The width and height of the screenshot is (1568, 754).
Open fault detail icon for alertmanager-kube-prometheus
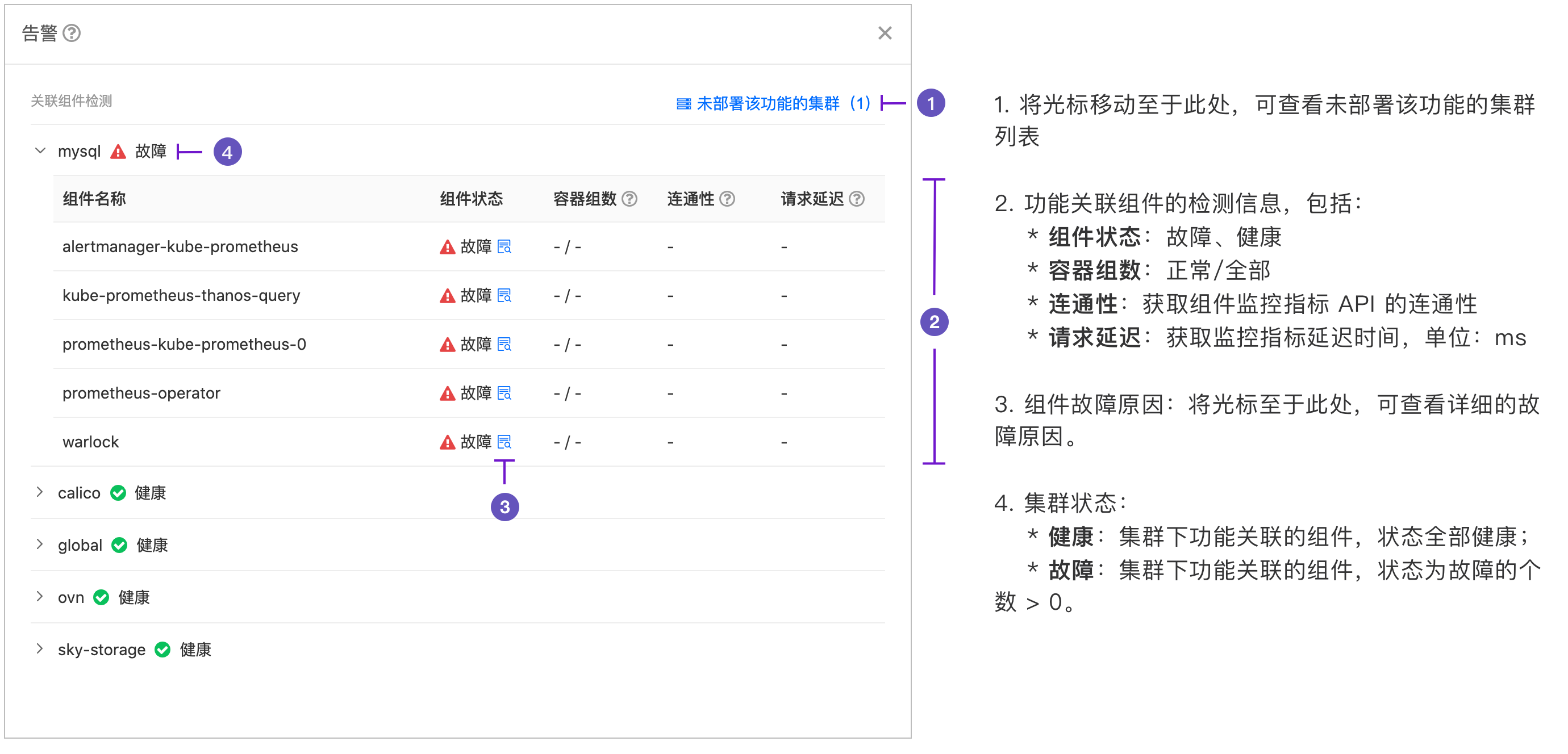(504, 246)
